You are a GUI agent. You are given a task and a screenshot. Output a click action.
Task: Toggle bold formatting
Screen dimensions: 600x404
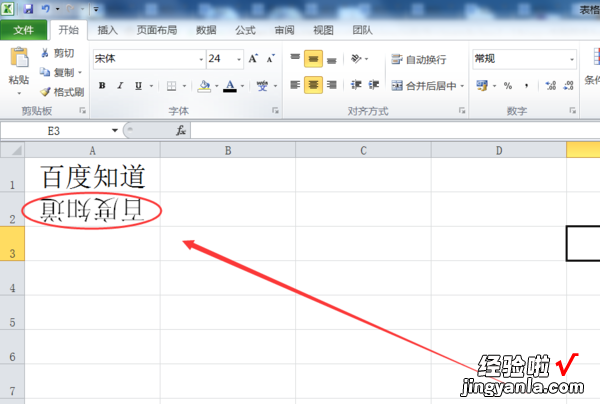coord(102,86)
